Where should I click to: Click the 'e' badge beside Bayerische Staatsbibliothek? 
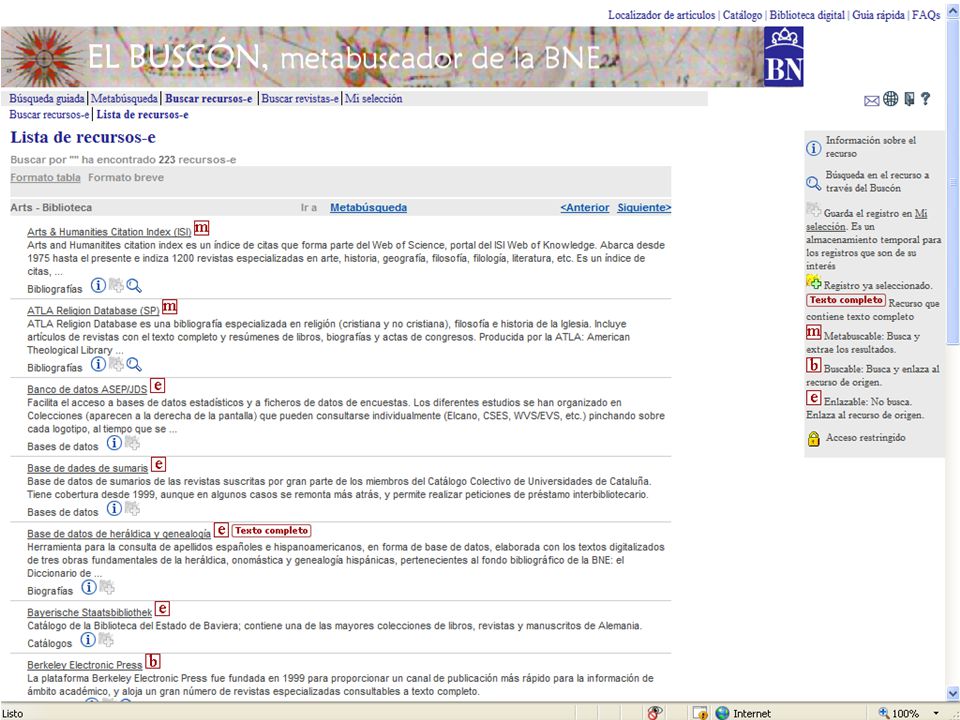point(162,609)
